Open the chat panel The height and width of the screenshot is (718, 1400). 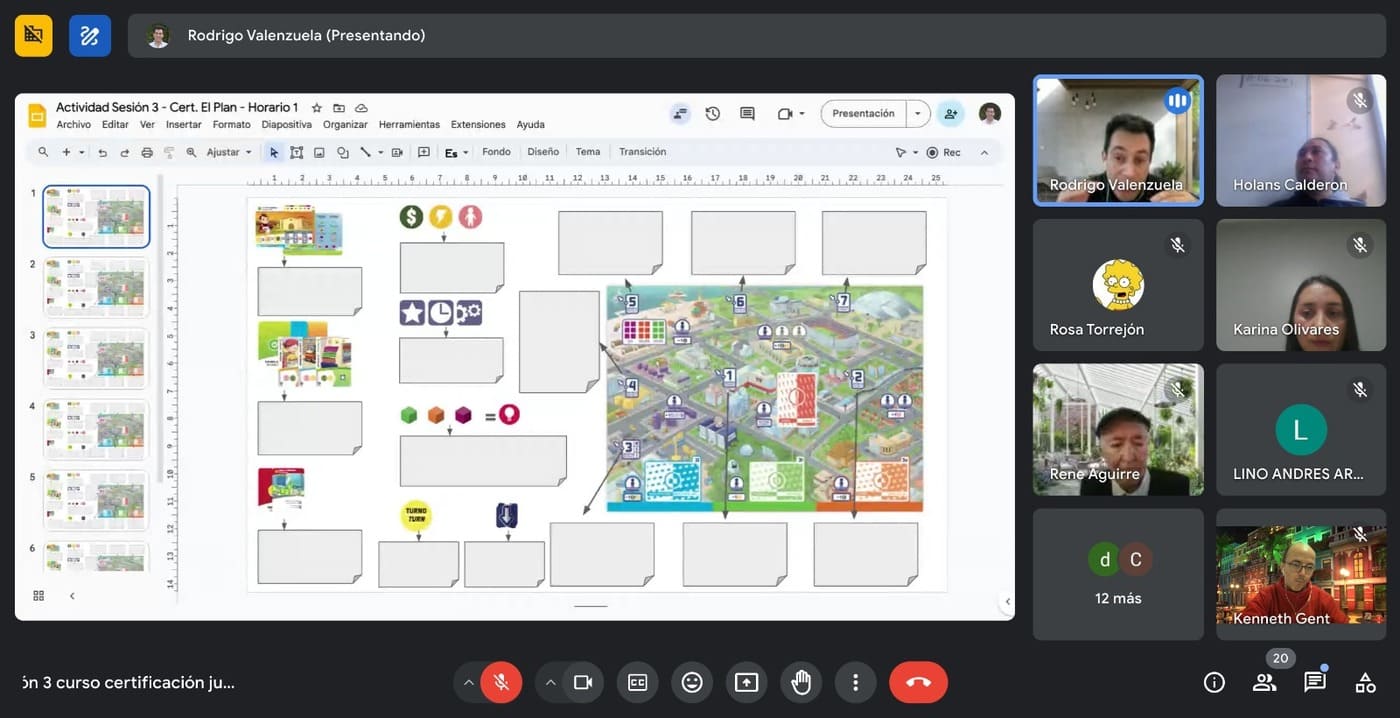tap(1315, 682)
